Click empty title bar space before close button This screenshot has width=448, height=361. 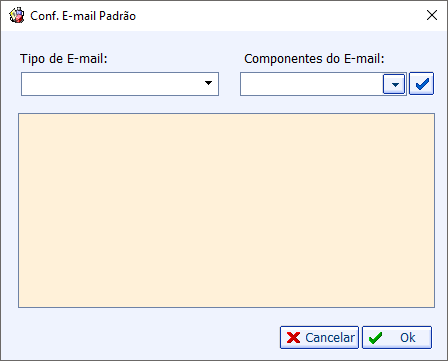coord(280,15)
